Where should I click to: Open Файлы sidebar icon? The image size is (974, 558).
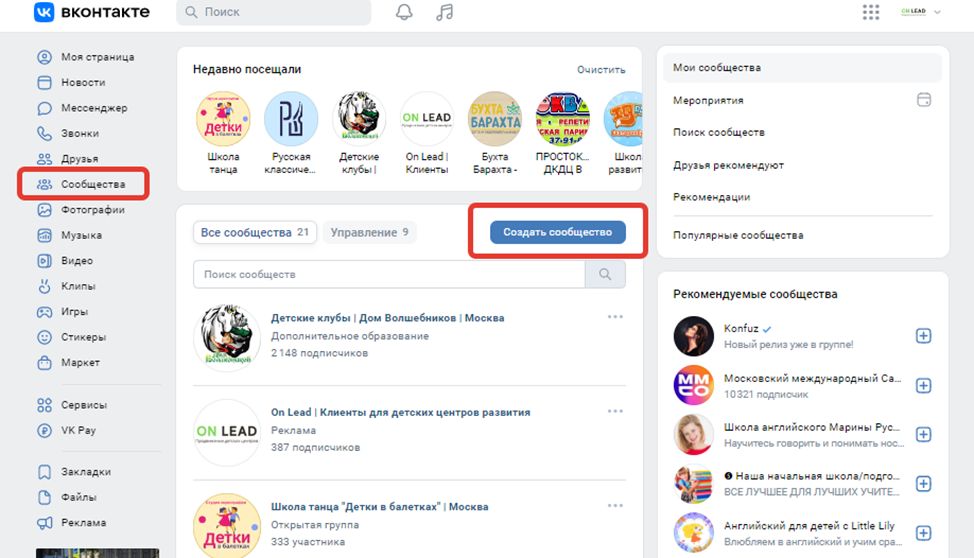click(x=44, y=497)
